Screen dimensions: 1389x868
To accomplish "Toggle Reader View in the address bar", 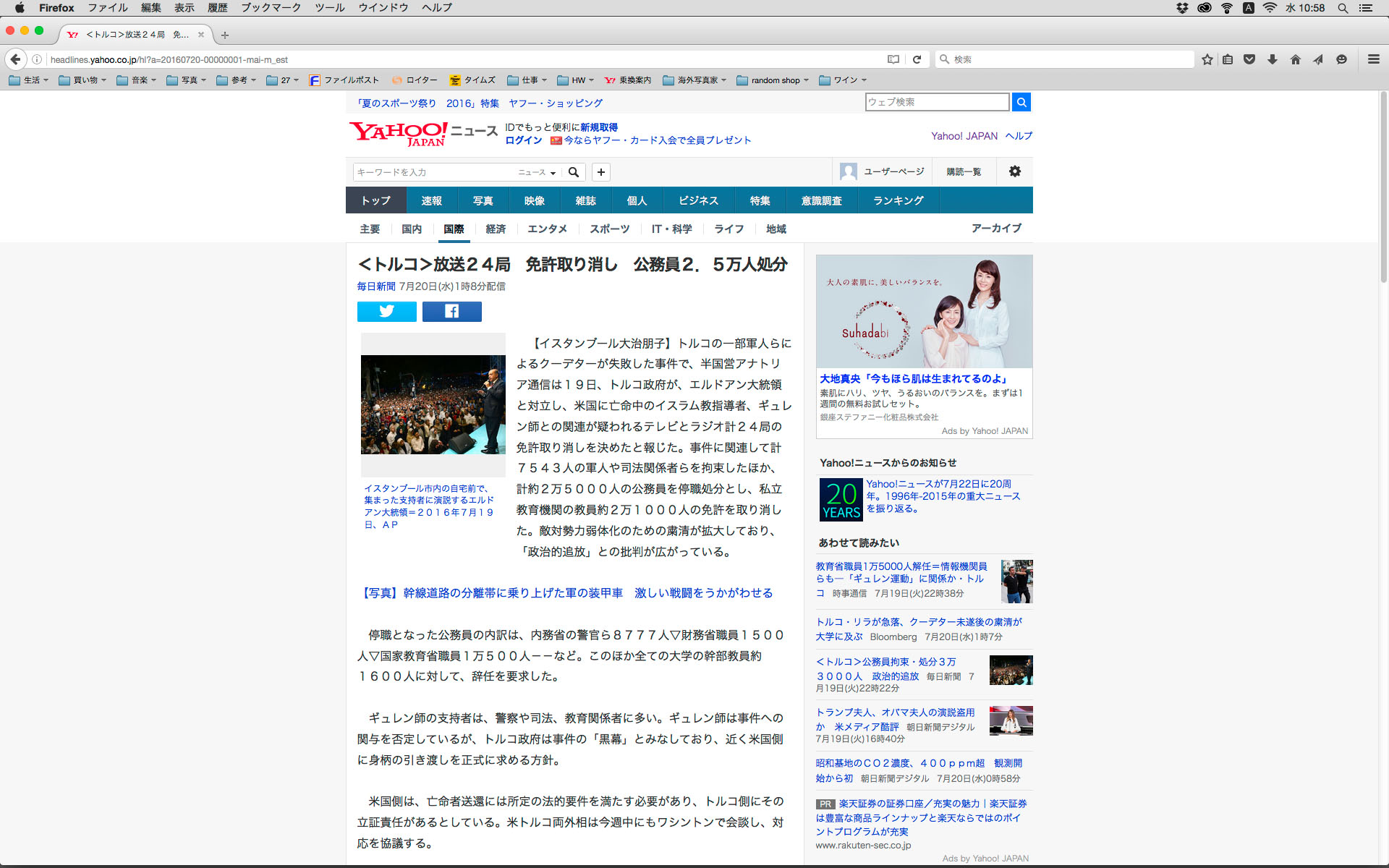I will click(893, 59).
